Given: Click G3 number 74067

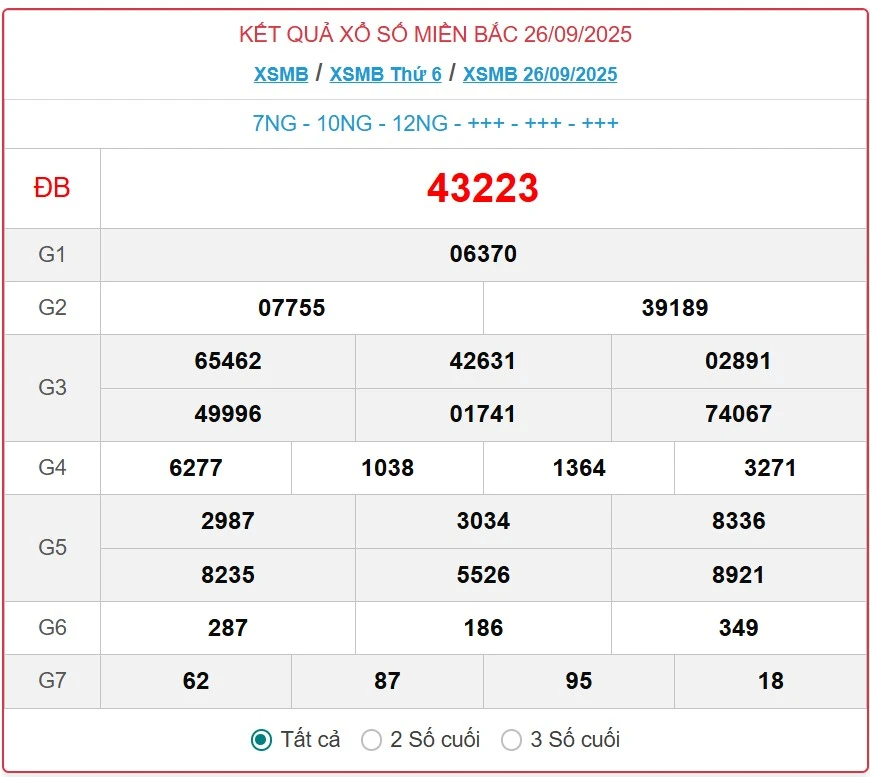Looking at the screenshot, I should pos(738,414).
